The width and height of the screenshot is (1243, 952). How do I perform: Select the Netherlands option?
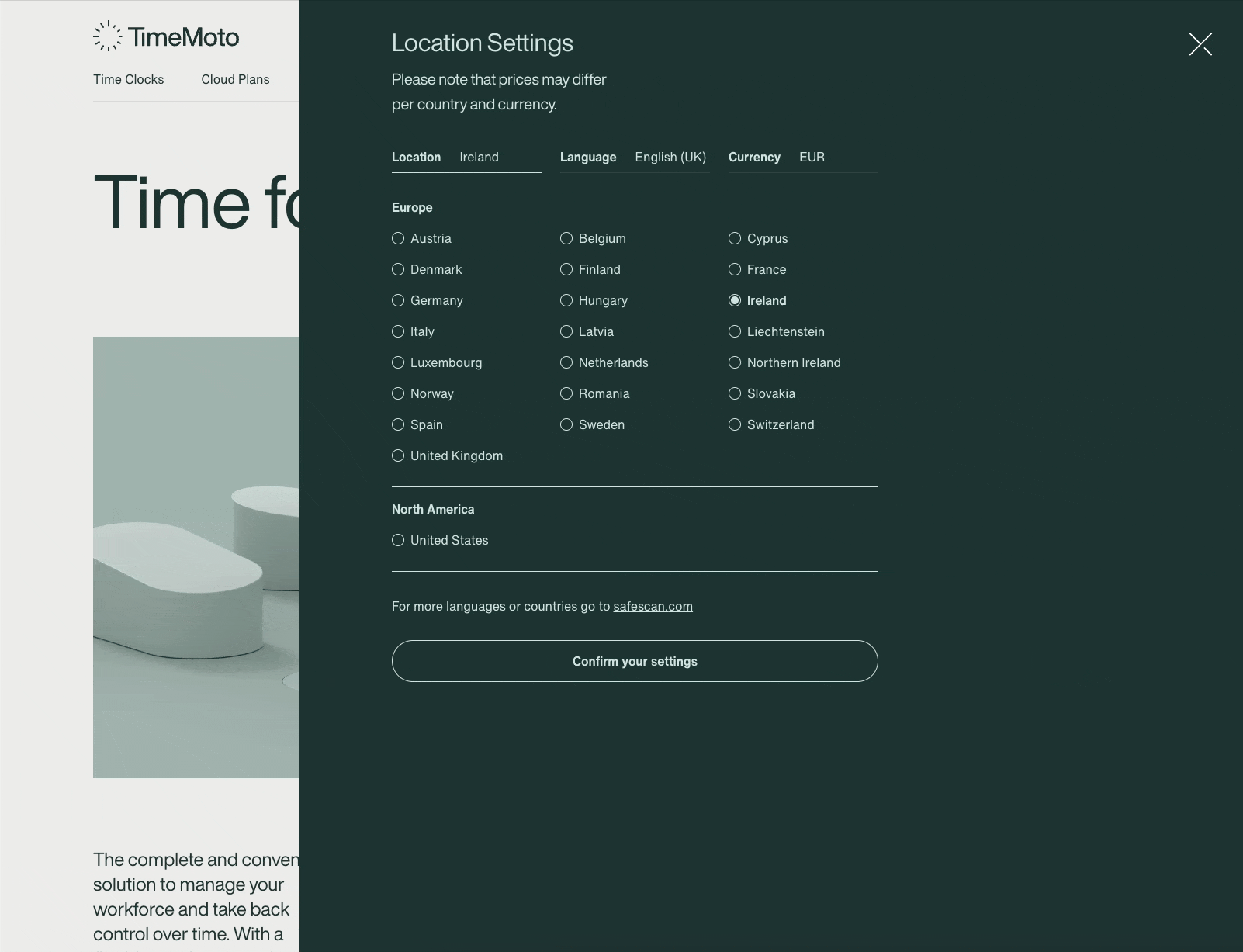567,363
